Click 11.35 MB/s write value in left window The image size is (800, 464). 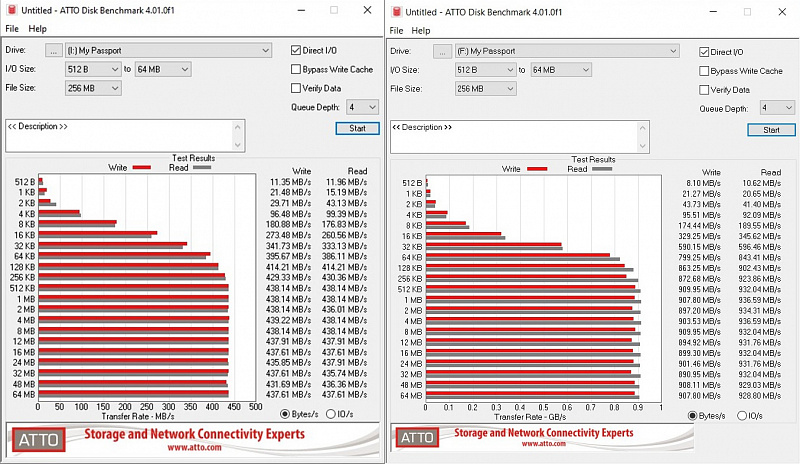[x=290, y=182]
